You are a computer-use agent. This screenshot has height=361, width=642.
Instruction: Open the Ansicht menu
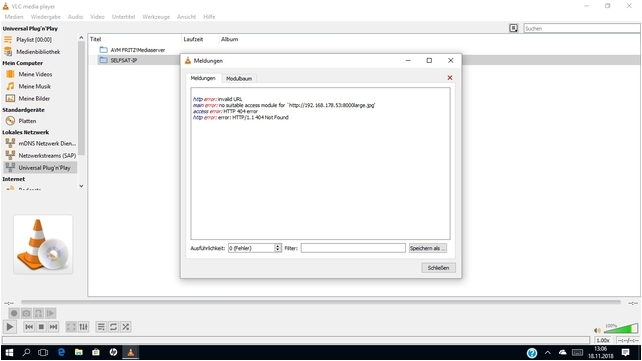coord(186,17)
